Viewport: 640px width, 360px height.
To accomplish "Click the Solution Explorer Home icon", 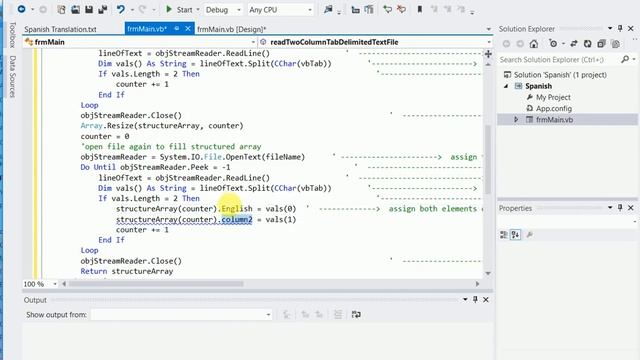I will [x=533, y=44].
